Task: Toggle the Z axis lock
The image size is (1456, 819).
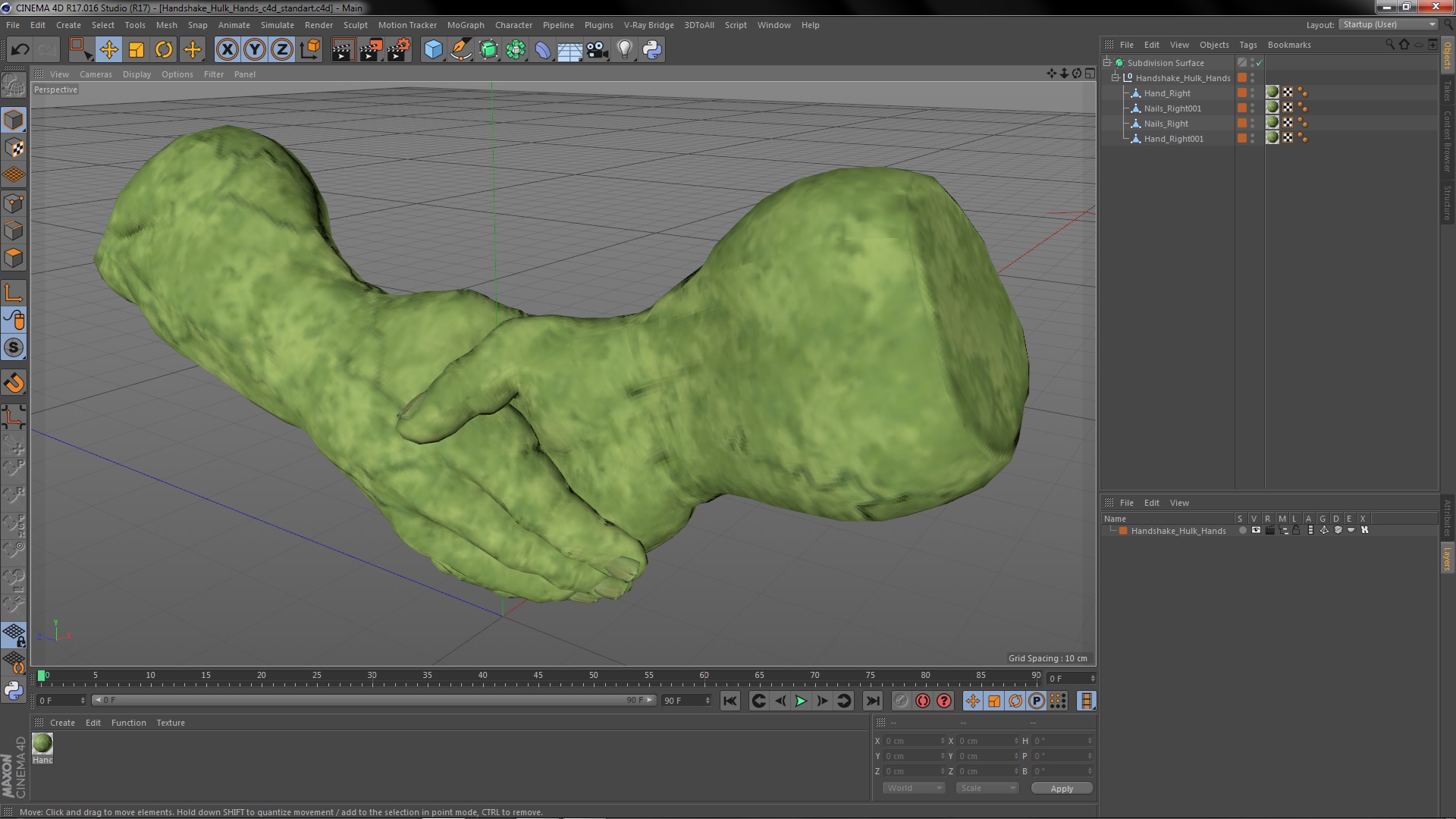Action: coord(282,50)
